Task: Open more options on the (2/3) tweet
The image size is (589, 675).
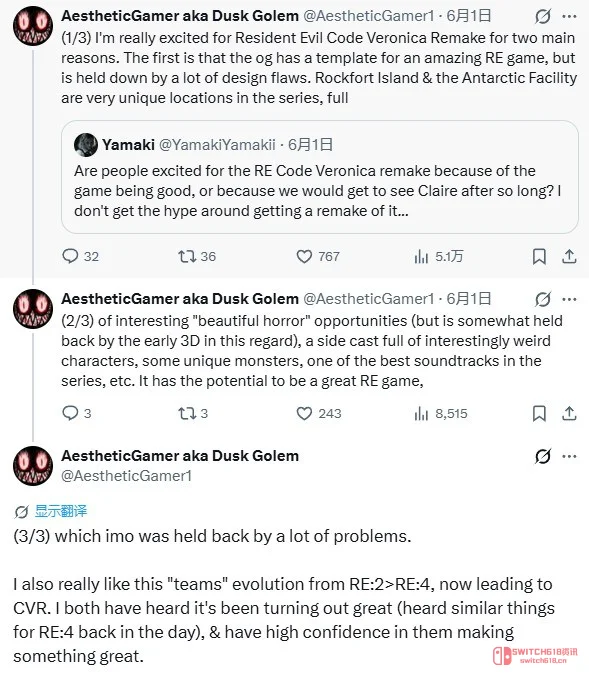Action: (x=569, y=299)
